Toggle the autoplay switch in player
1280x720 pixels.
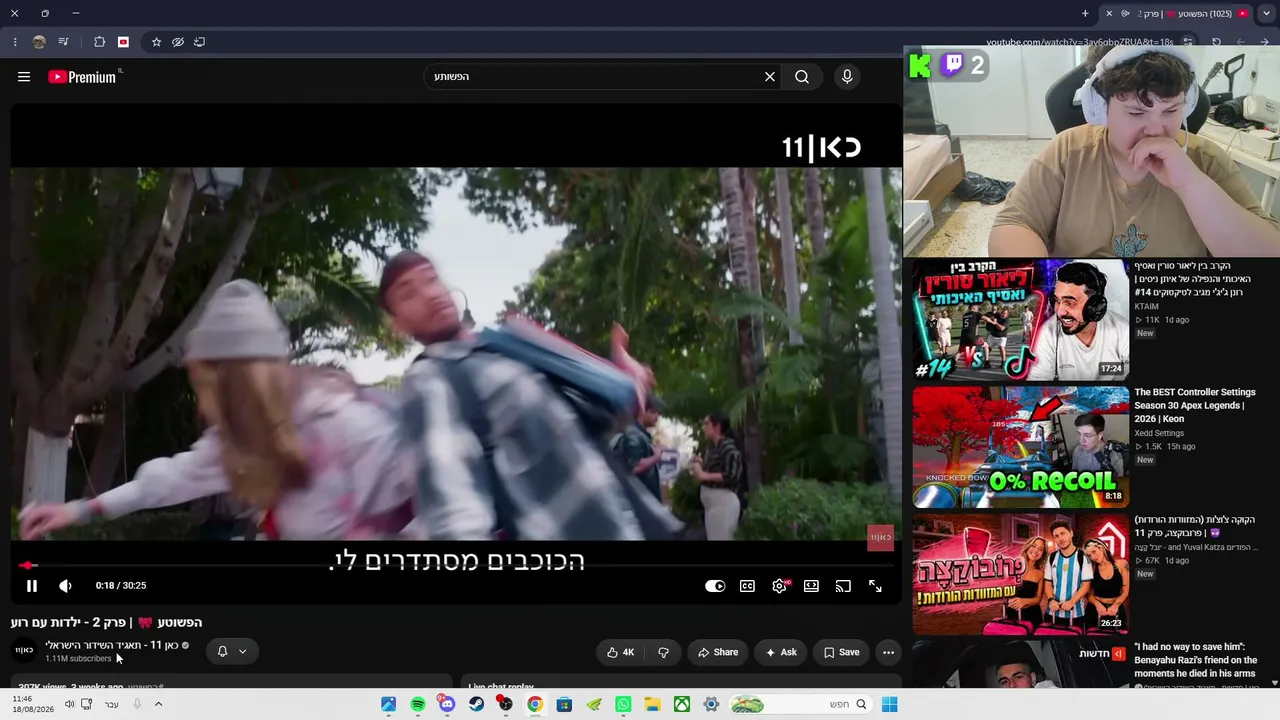pos(715,586)
